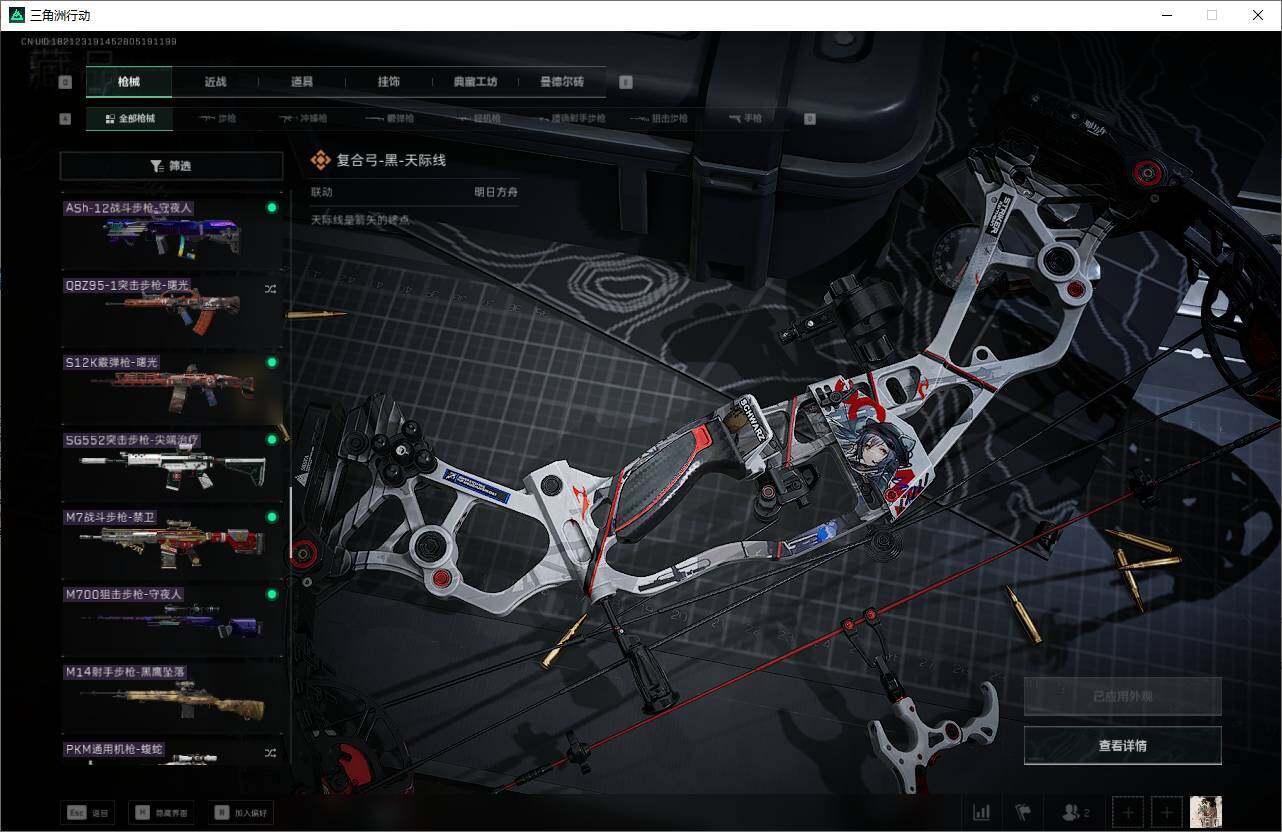The height and width of the screenshot is (832, 1282).
Task: Click the second plus teammate slot
Action: [1167, 812]
